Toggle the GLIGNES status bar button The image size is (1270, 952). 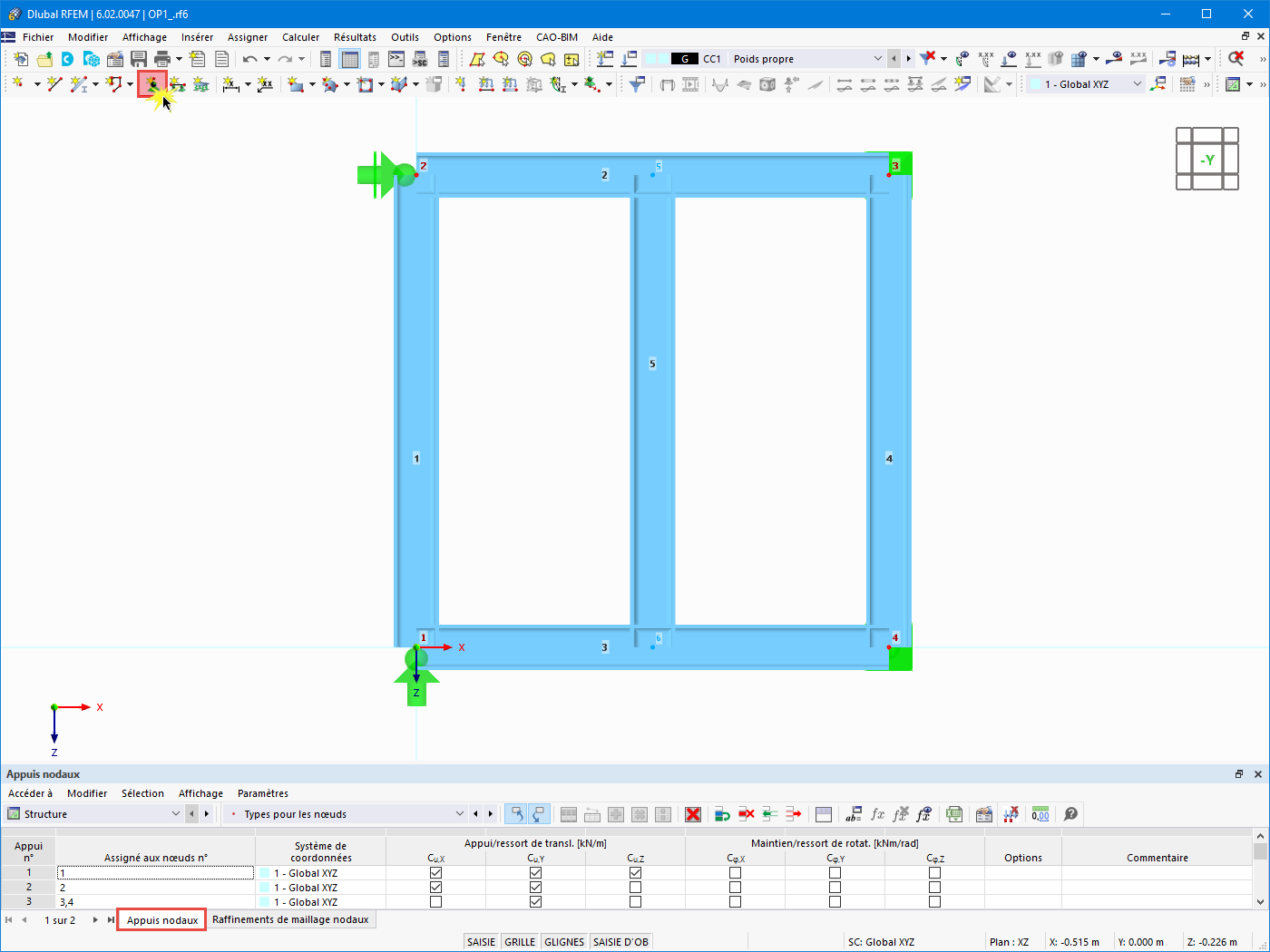[564, 942]
